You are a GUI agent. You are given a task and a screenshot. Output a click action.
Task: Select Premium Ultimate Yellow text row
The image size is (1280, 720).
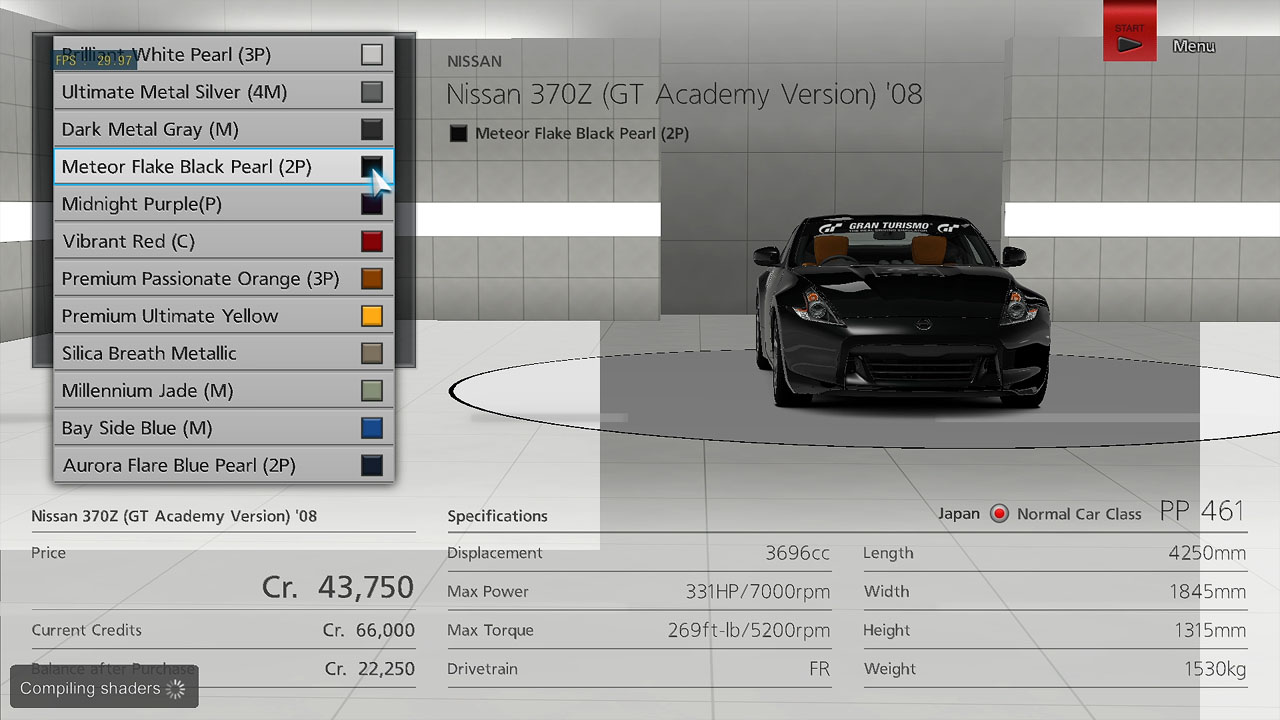[x=224, y=316]
